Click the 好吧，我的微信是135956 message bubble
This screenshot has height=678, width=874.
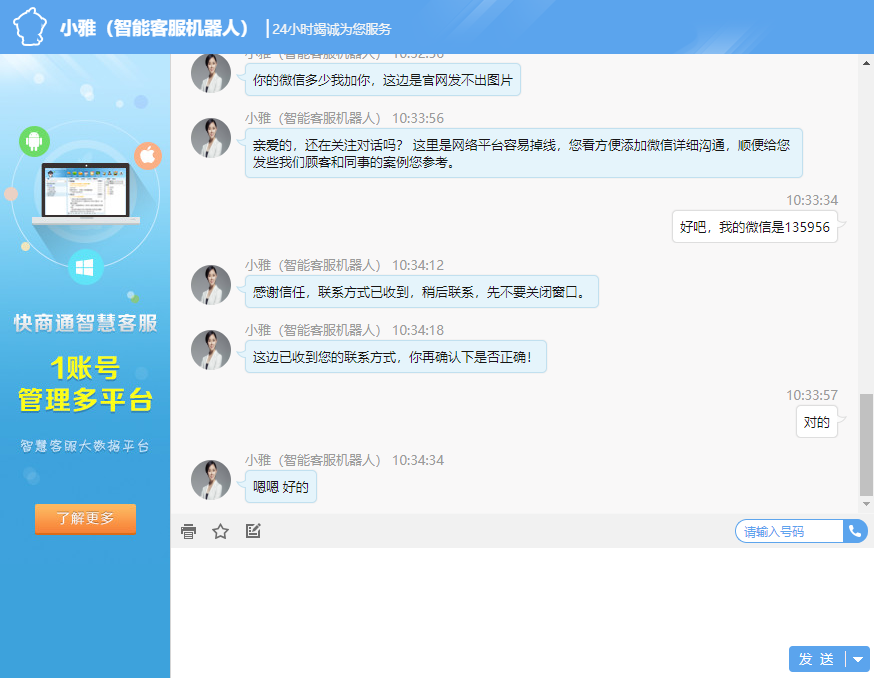click(755, 227)
